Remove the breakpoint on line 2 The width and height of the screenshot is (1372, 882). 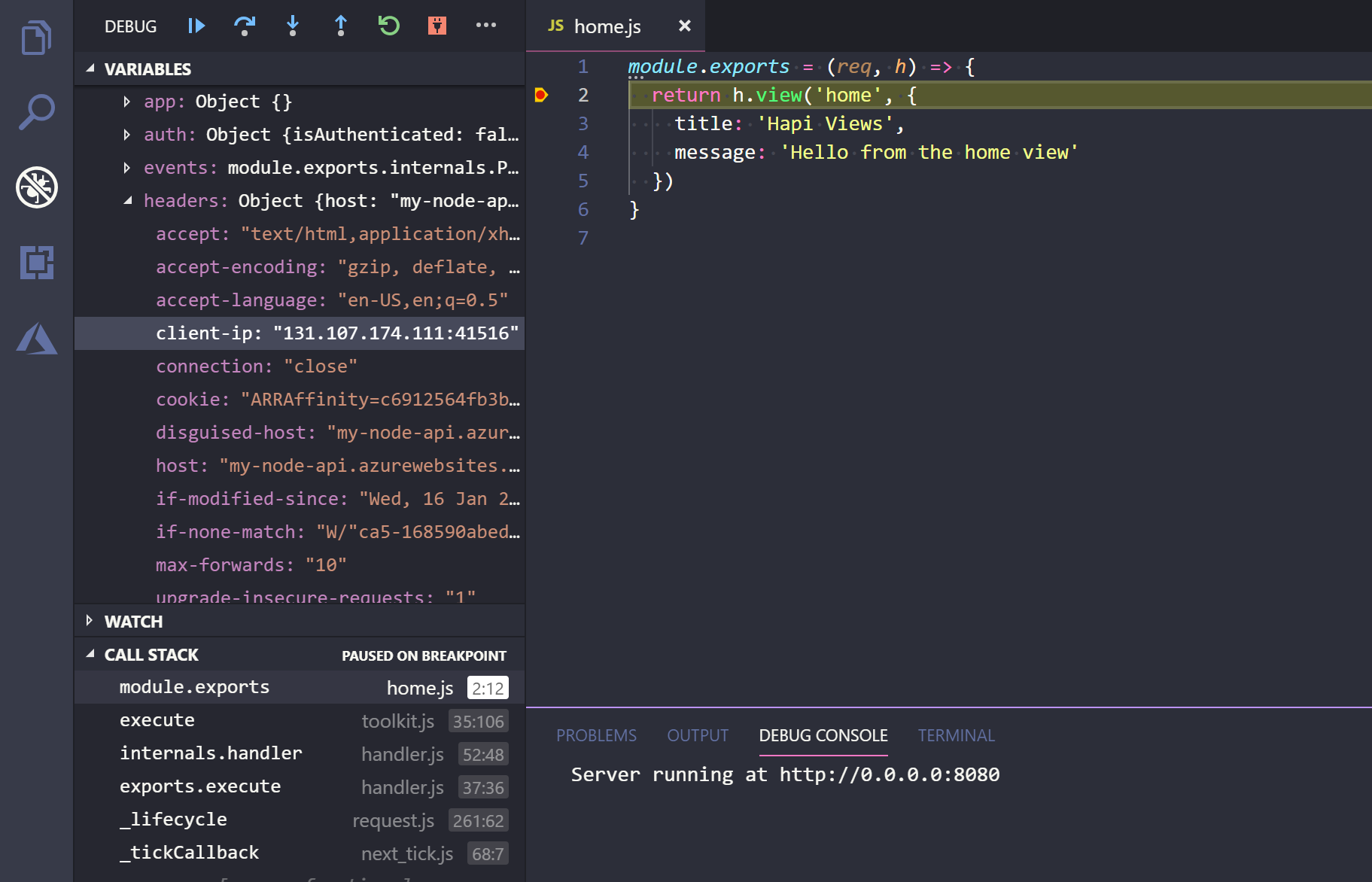coord(541,95)
